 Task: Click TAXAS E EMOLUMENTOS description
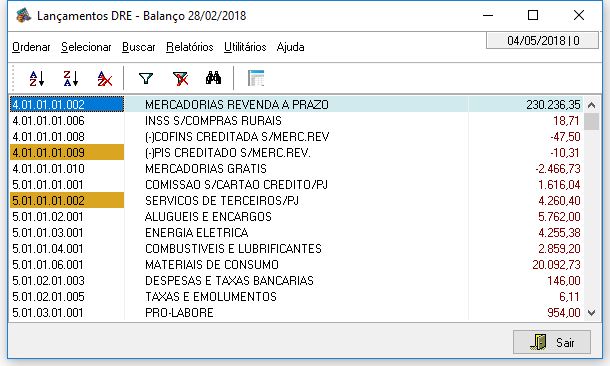pos(211,296)
